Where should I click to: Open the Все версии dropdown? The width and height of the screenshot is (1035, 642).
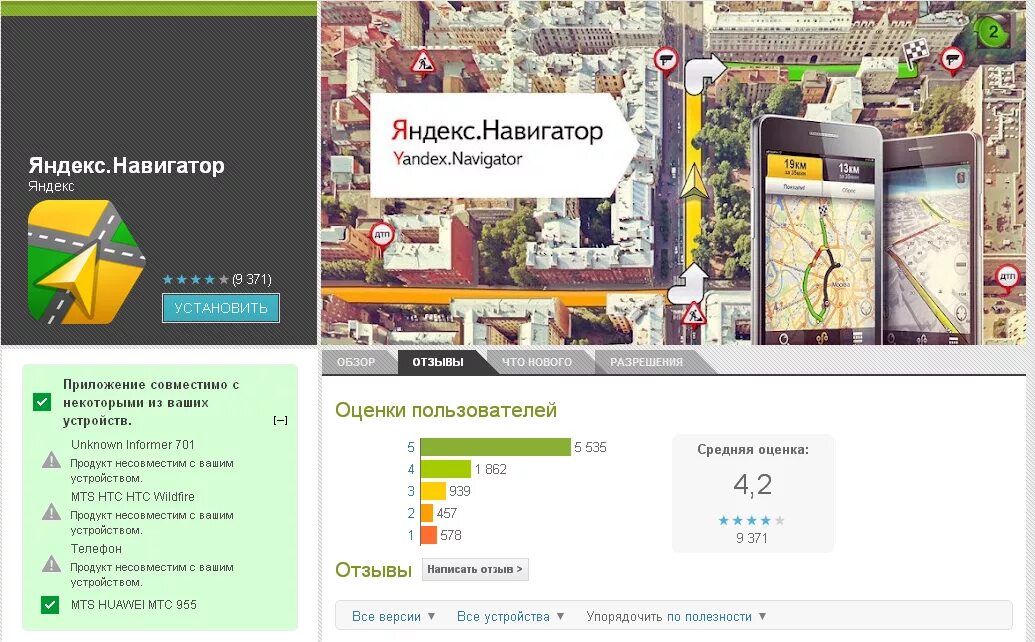pos(393,616)
